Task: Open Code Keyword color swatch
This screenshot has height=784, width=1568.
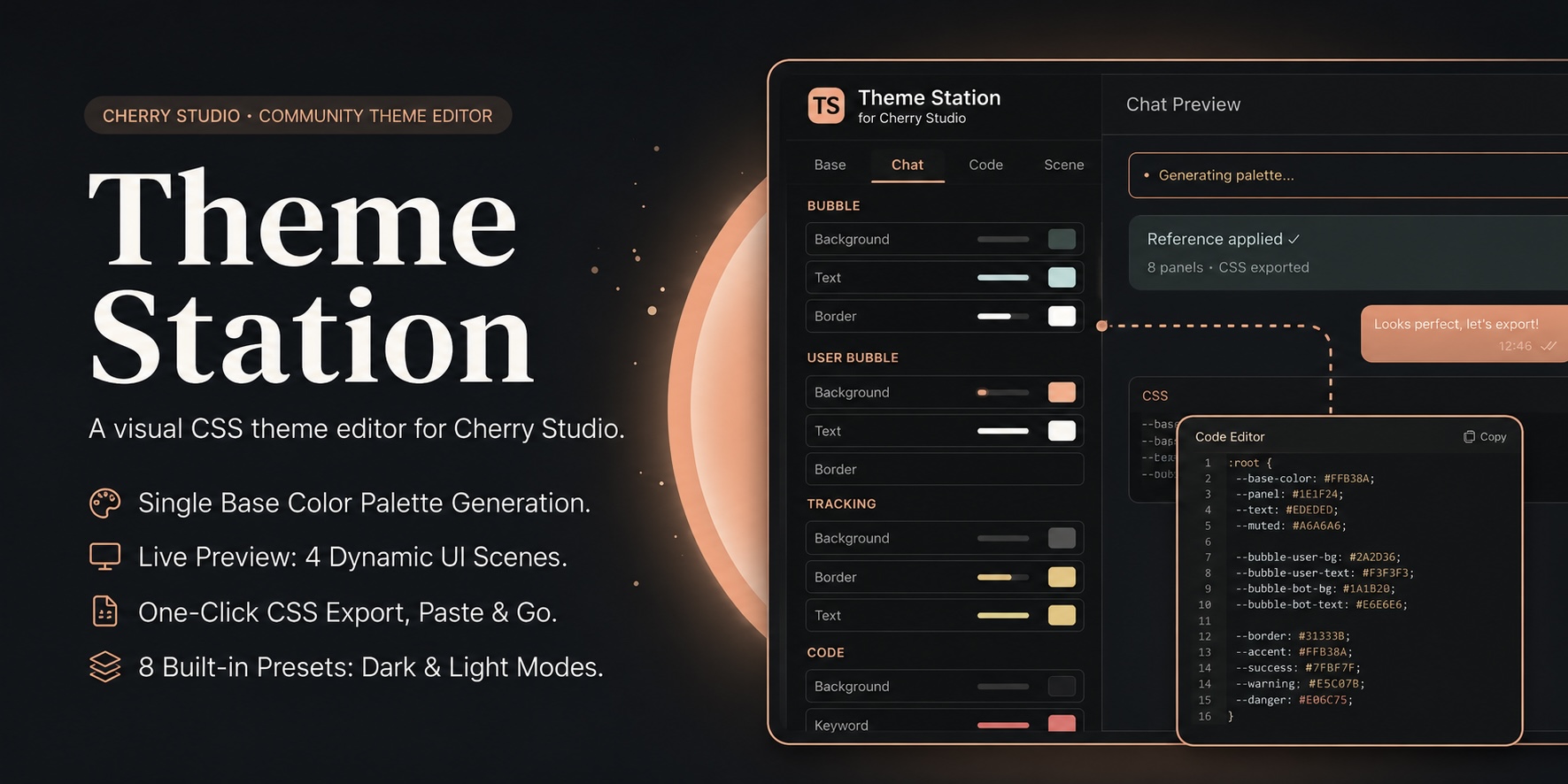Action: (1062, 724)
